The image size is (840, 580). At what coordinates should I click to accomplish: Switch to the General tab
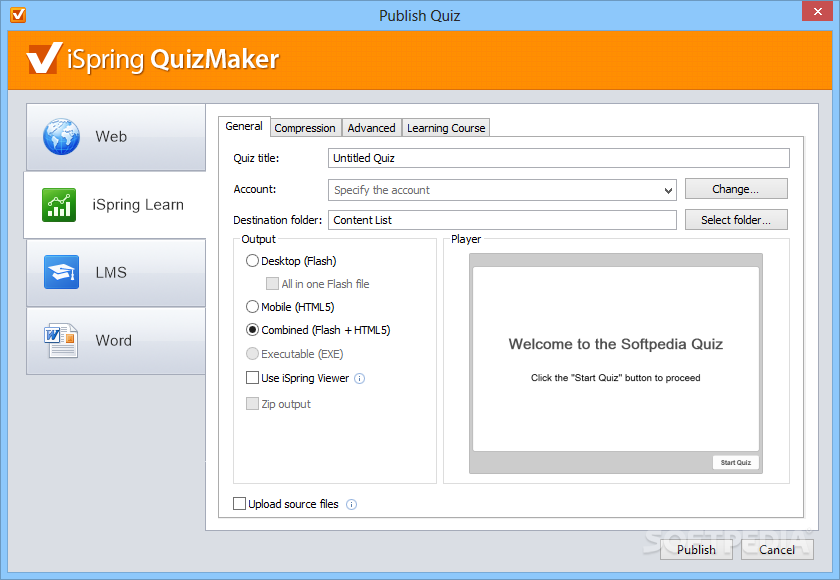point(244,126)
